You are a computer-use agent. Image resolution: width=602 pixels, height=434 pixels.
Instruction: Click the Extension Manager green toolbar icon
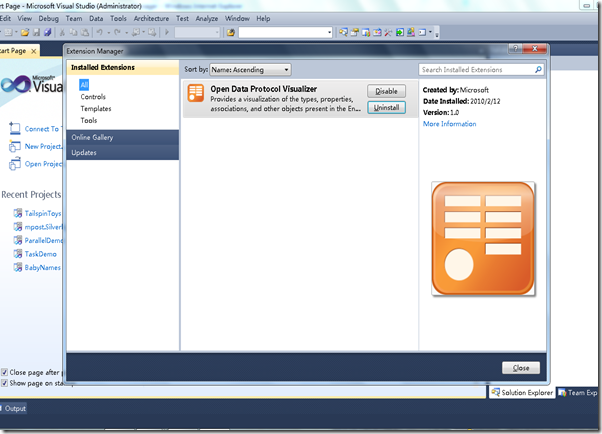(x=400, y=32)
